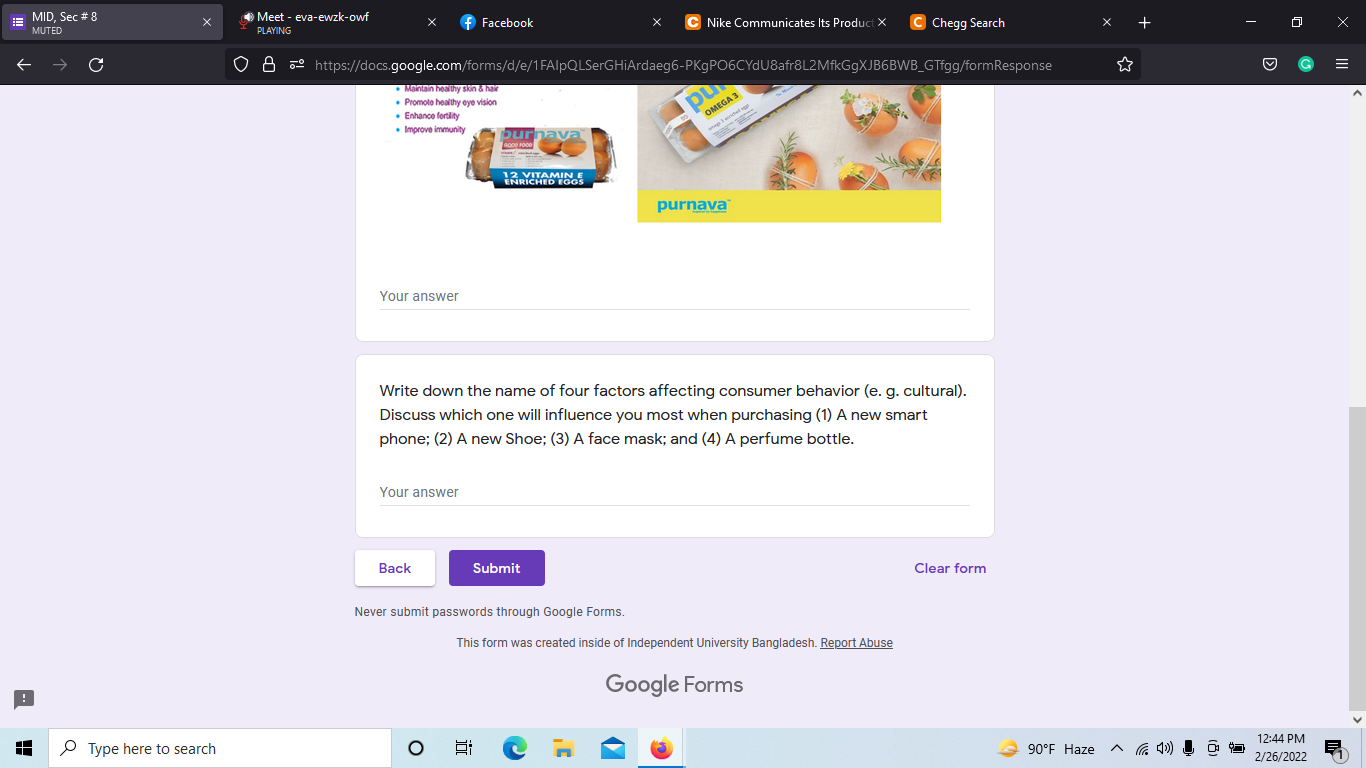
Task: Switch to the MID, Sec # 8 tab
Action: point(112,22)
